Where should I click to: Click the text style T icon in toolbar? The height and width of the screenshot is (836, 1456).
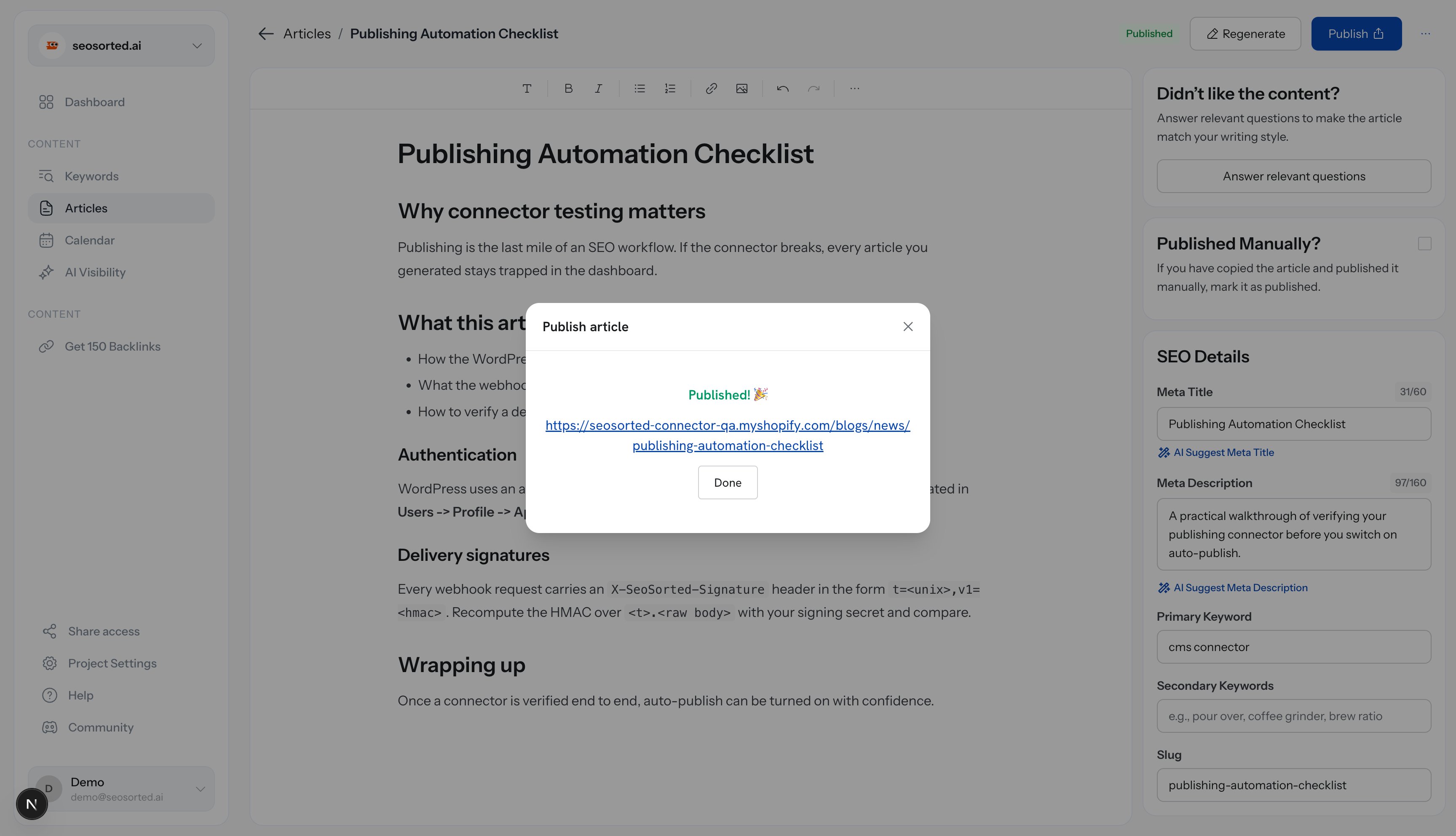click(x=526, y=88)
